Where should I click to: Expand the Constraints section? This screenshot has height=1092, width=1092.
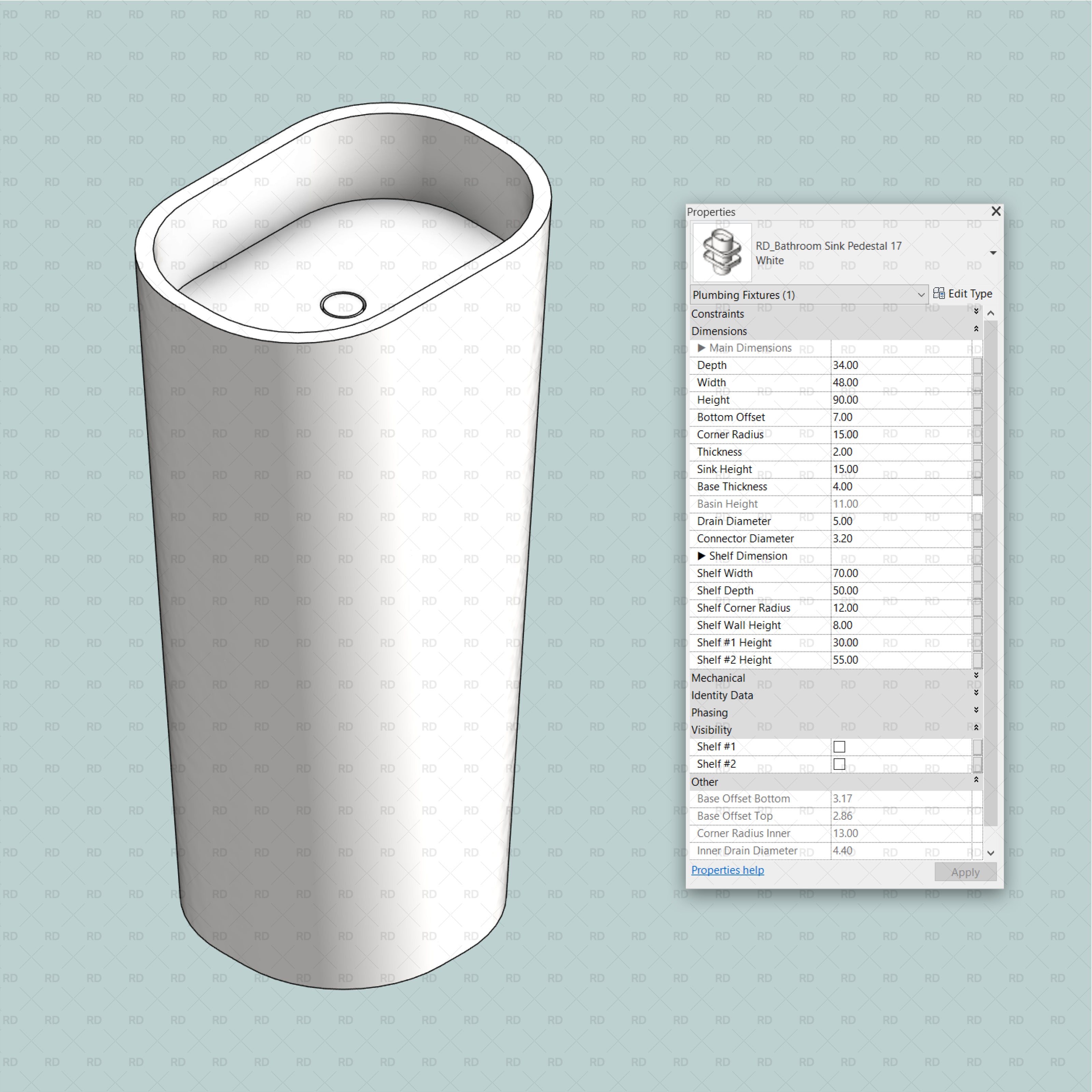(976, 312)
